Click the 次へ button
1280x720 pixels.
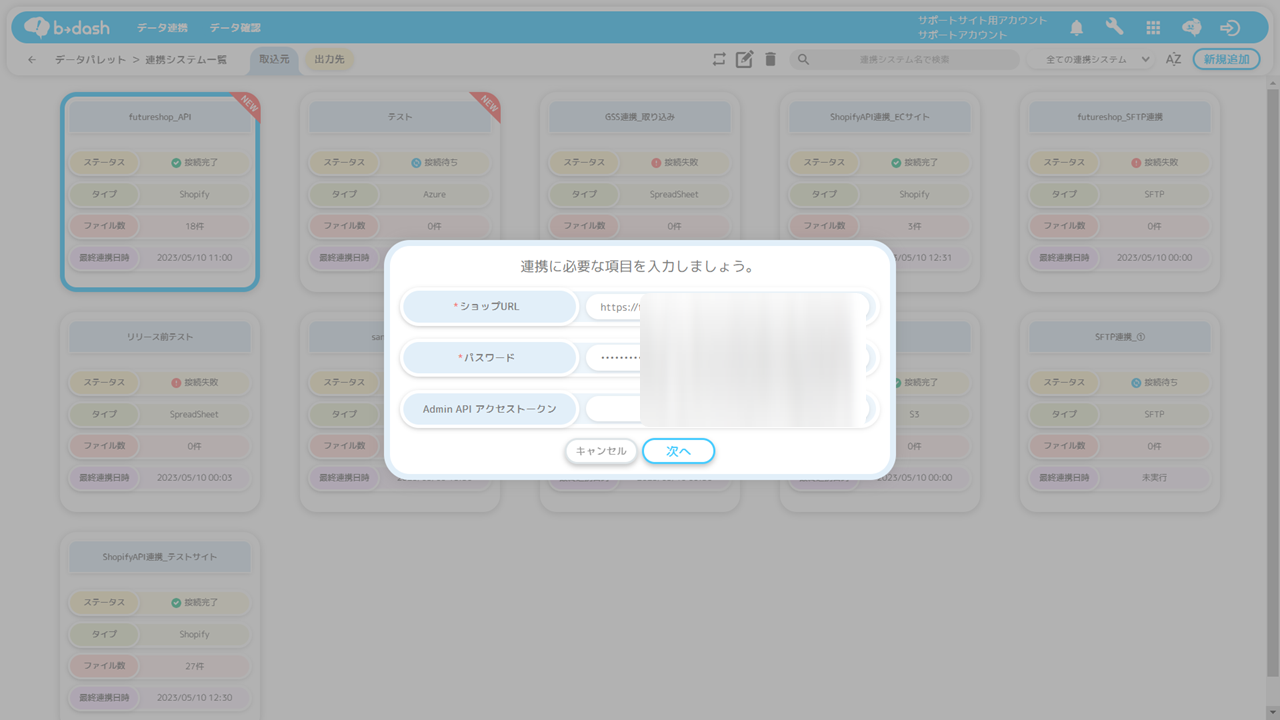[x=679, y=451]
